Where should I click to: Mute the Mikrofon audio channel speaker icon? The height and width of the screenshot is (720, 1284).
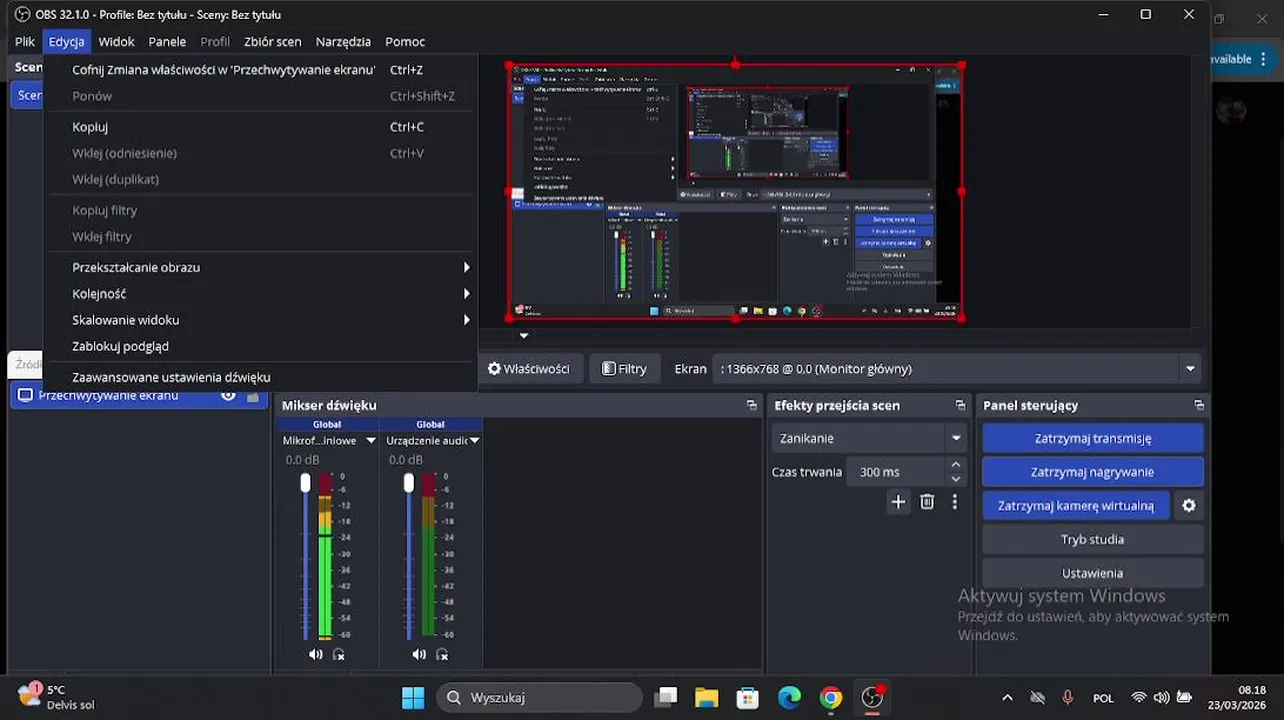316,654
